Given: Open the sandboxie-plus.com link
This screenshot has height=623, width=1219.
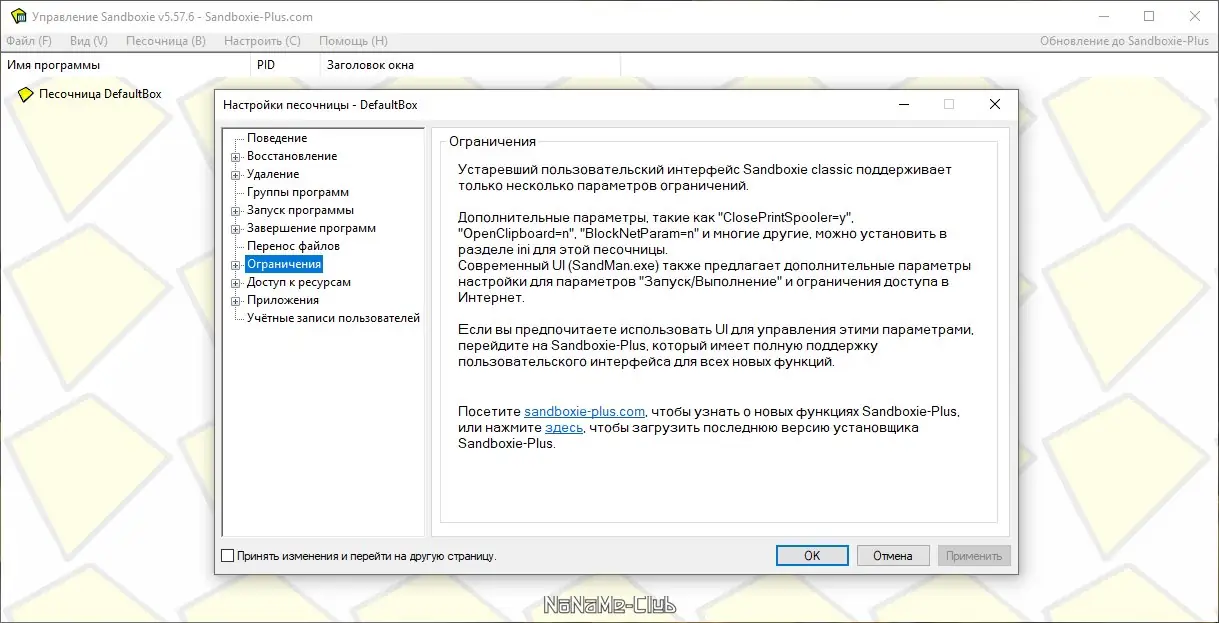Looking at the screenshot, I should pos(585,411).
